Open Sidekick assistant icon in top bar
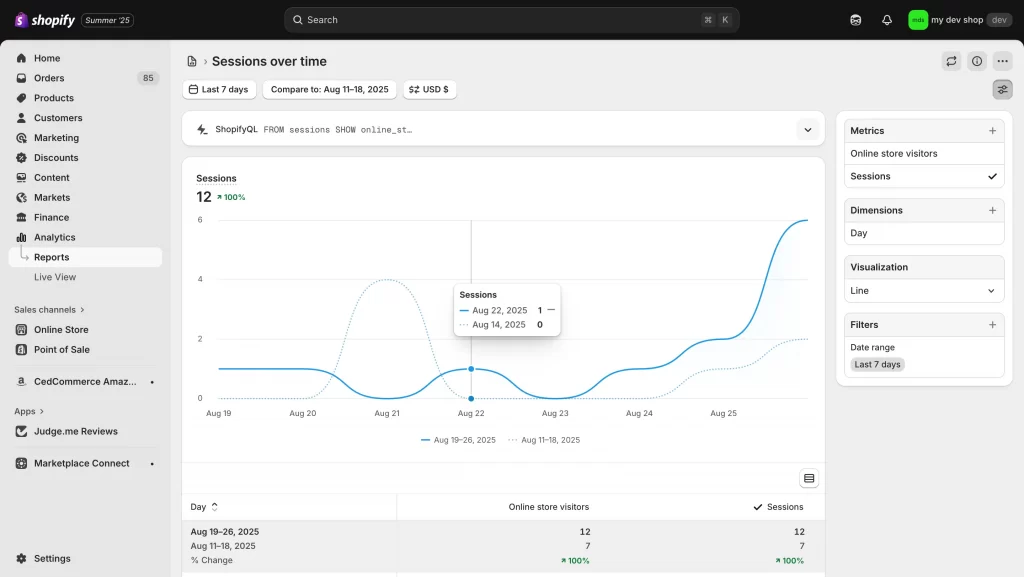The height and width of the screenshot is (577, 1024). point(856,20)
